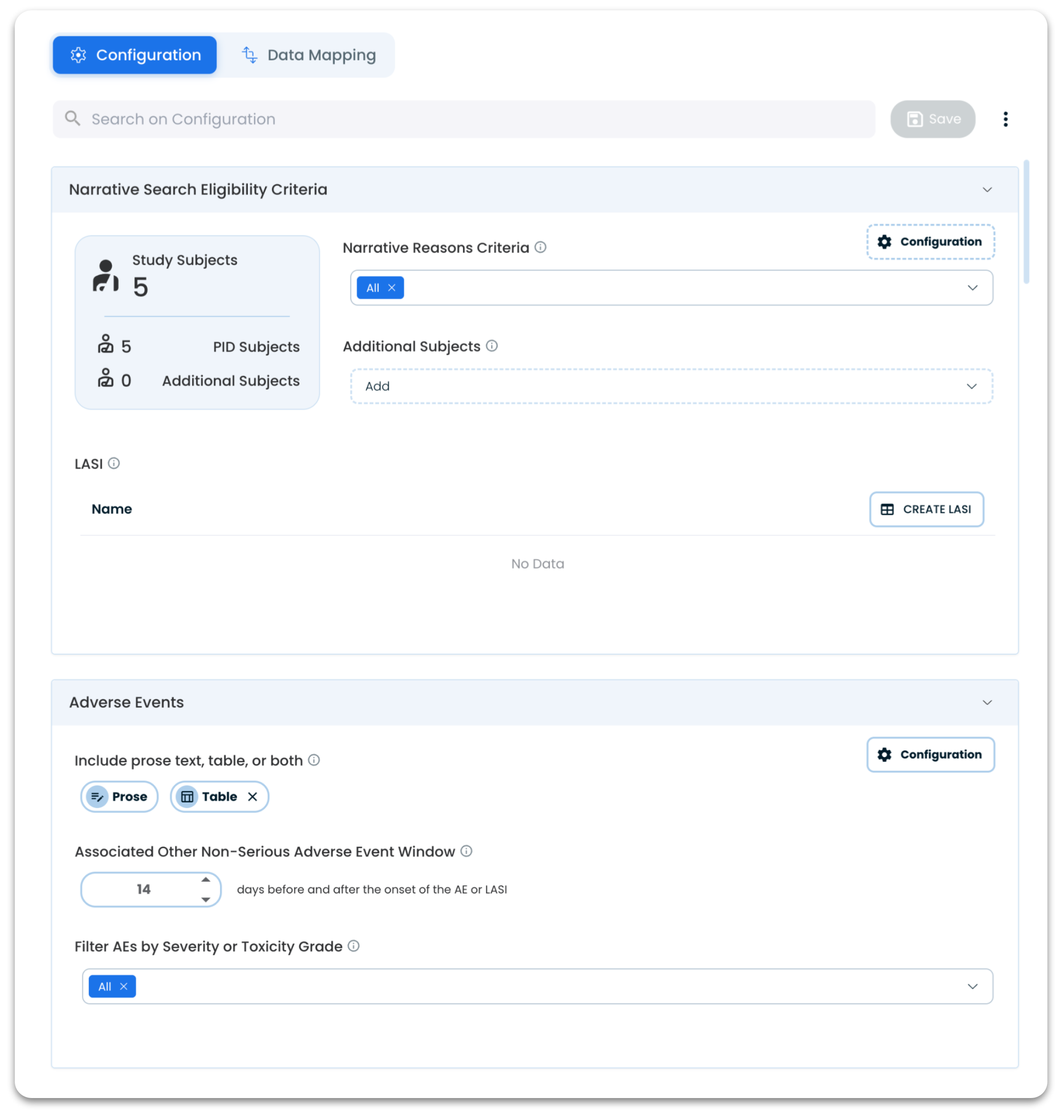Decrease the event window days
The height and width of the screenshot is (1120, 1064).
(x=206, y=900)
